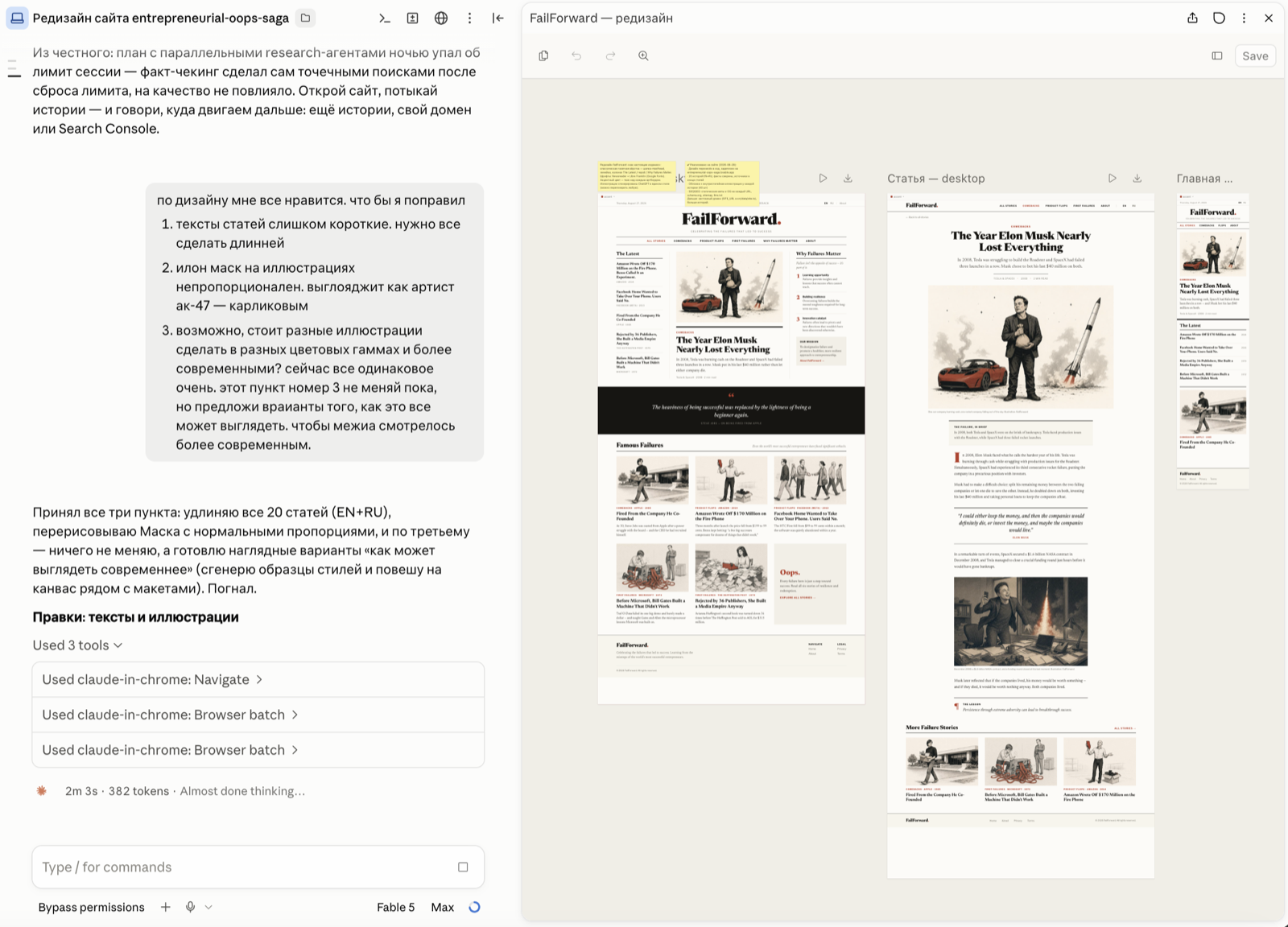Click the More Failure Stories heading in the article frame
Screen dimensions: 1288x927
[932, 727]
